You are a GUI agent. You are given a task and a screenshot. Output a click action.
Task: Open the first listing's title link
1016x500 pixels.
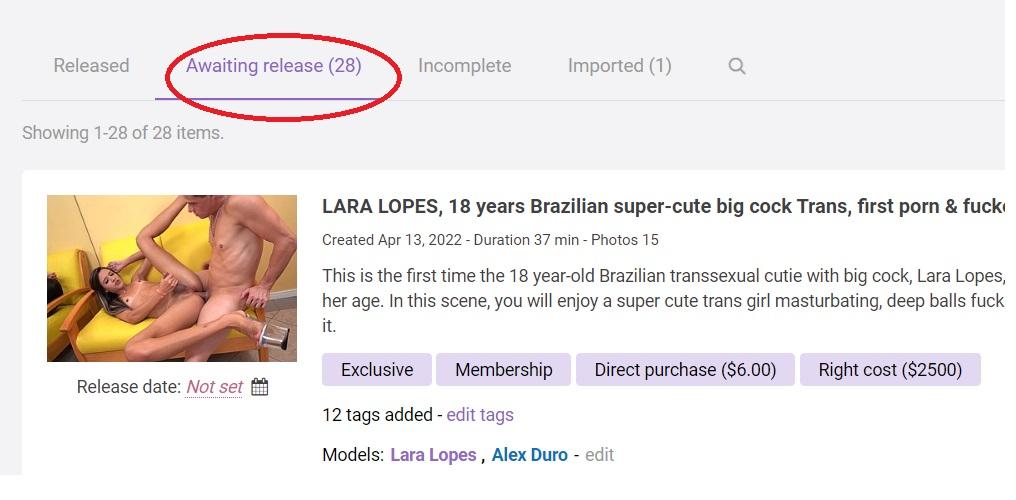pyautogui.click(x=660, y=207)
